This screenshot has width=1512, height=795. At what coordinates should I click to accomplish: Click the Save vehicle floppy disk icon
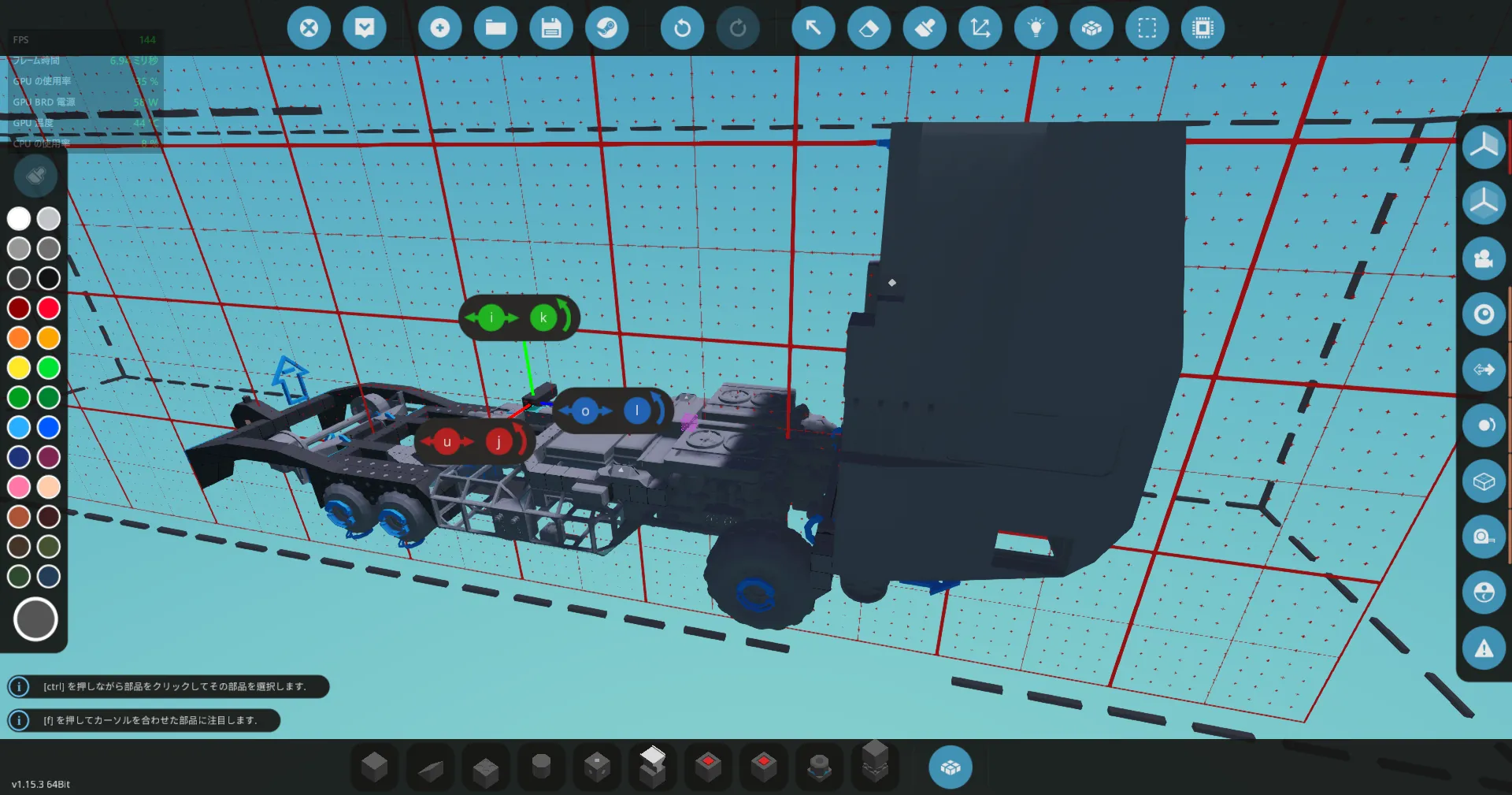(x=551, y=28)
